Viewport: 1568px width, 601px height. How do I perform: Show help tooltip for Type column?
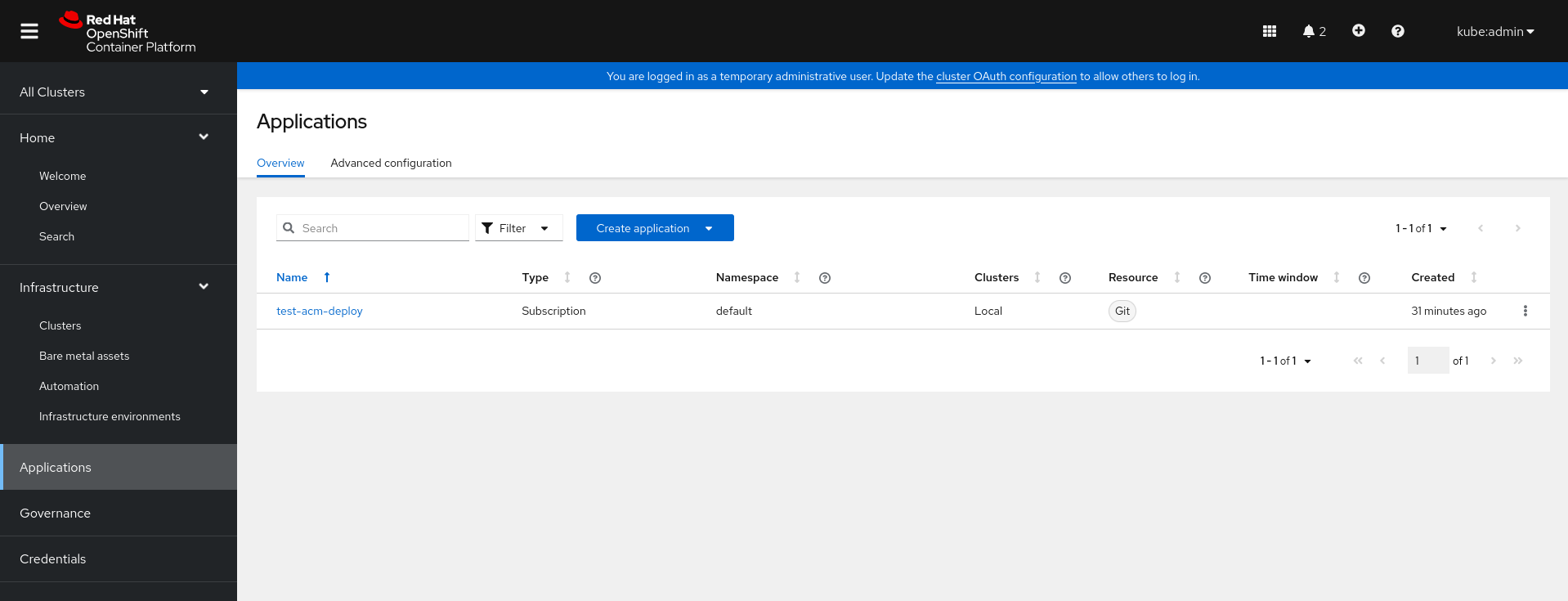coord(595,278)
